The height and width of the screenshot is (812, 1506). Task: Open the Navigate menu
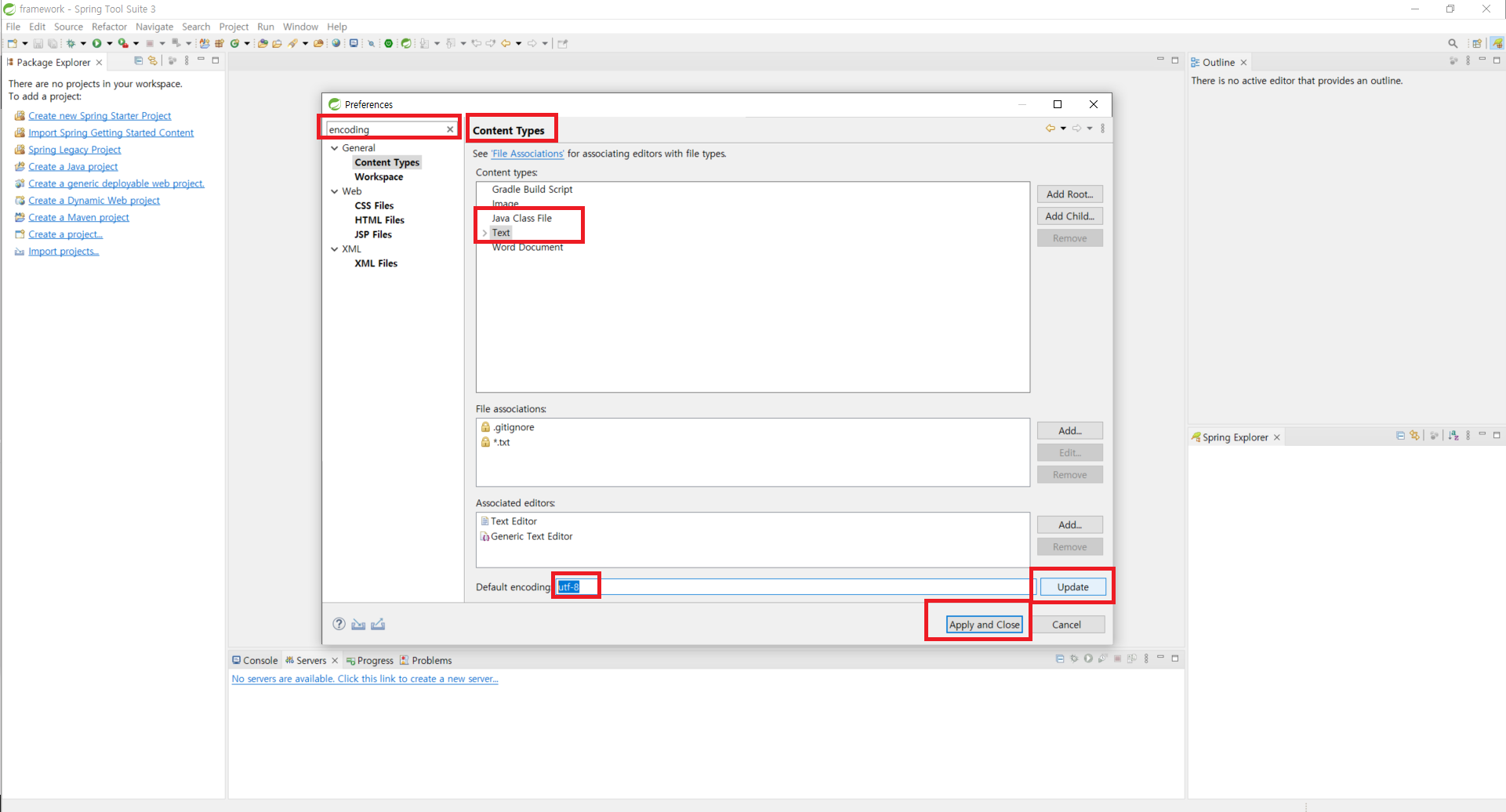click(x=154, y=27)
